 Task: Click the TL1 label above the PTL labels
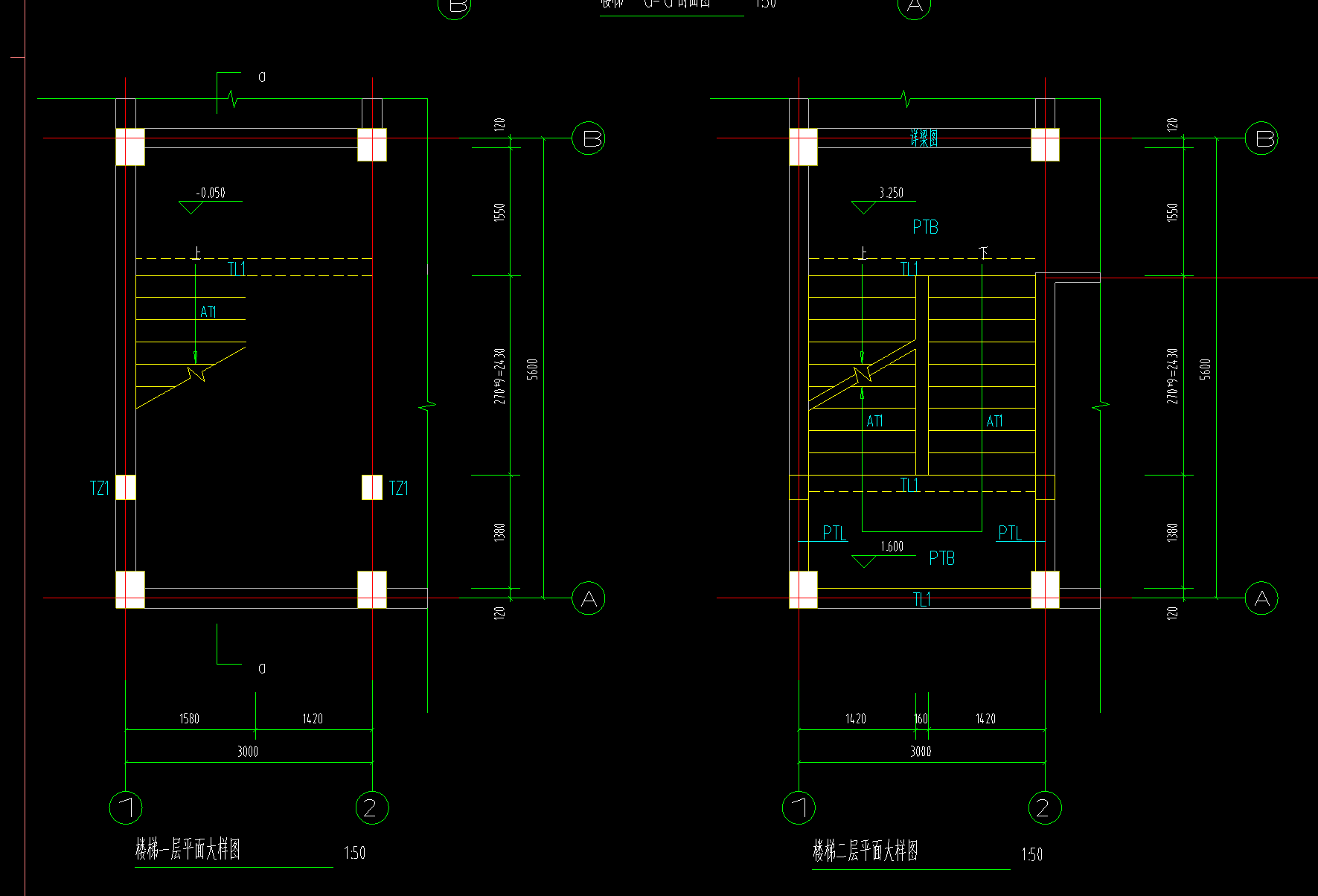point(909,485)
